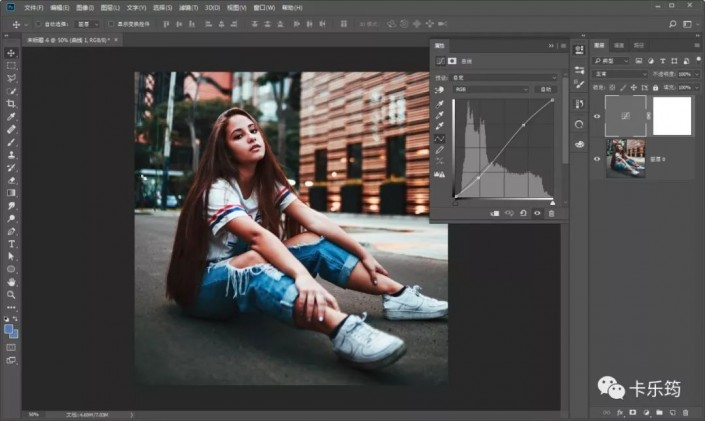Hide the photo layer visibility eye

(x=597, y=159)
